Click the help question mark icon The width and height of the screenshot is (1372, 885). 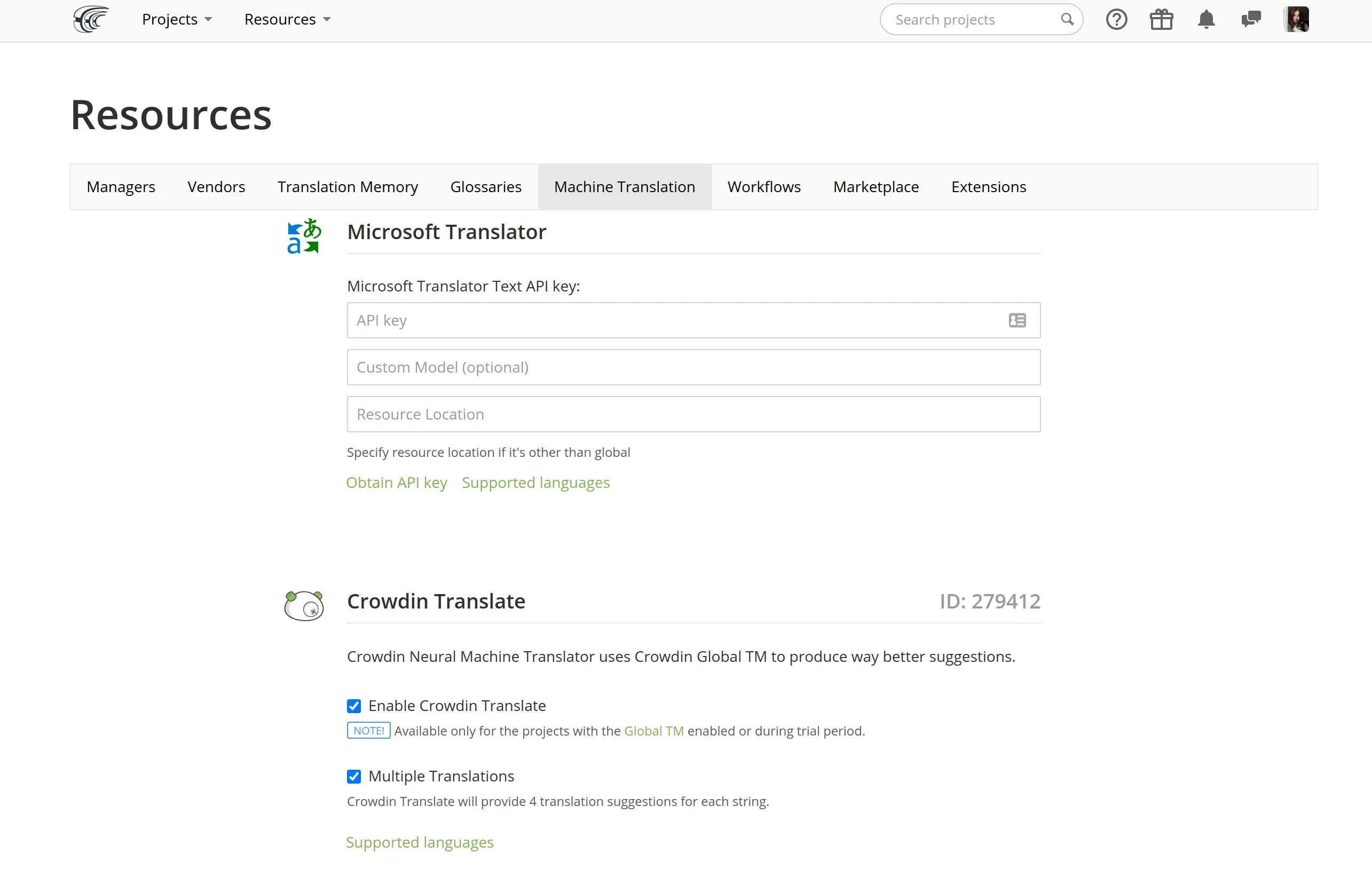click(x=1116, y=19)
